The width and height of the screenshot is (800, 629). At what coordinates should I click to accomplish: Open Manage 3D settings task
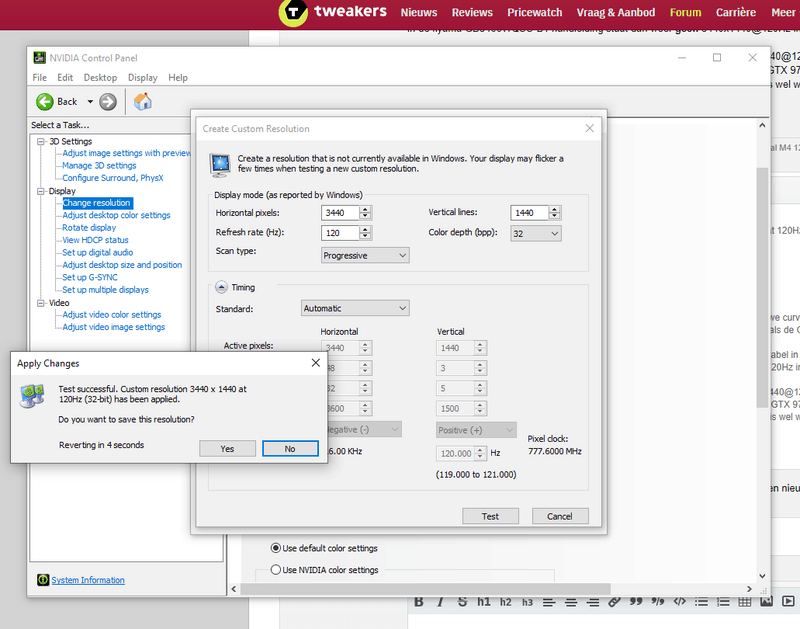point(99,165)
